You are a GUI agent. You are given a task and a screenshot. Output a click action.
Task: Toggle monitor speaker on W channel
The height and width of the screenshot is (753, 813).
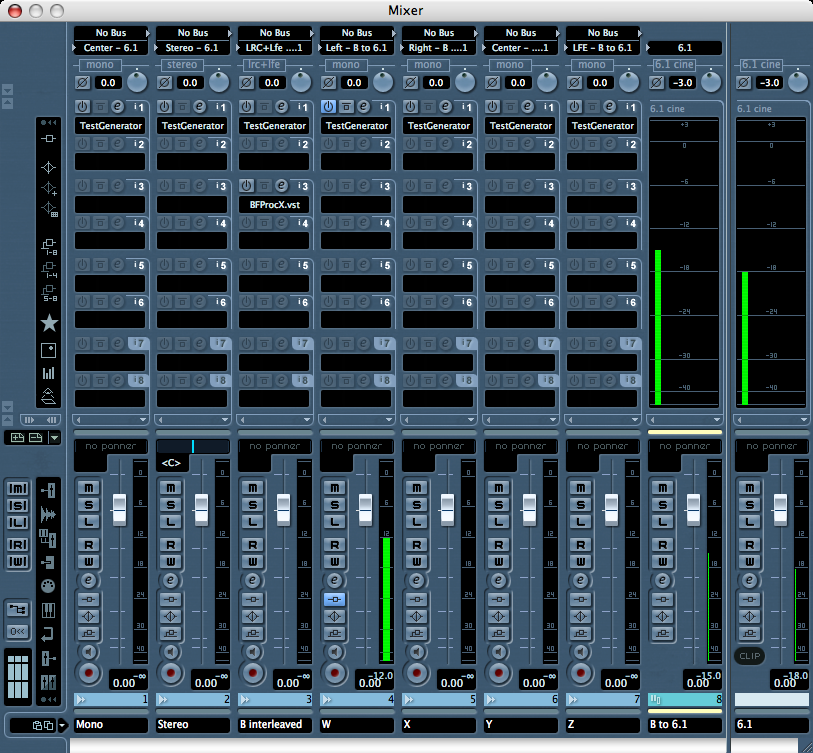pyautogui.click(x=334, y=652)
